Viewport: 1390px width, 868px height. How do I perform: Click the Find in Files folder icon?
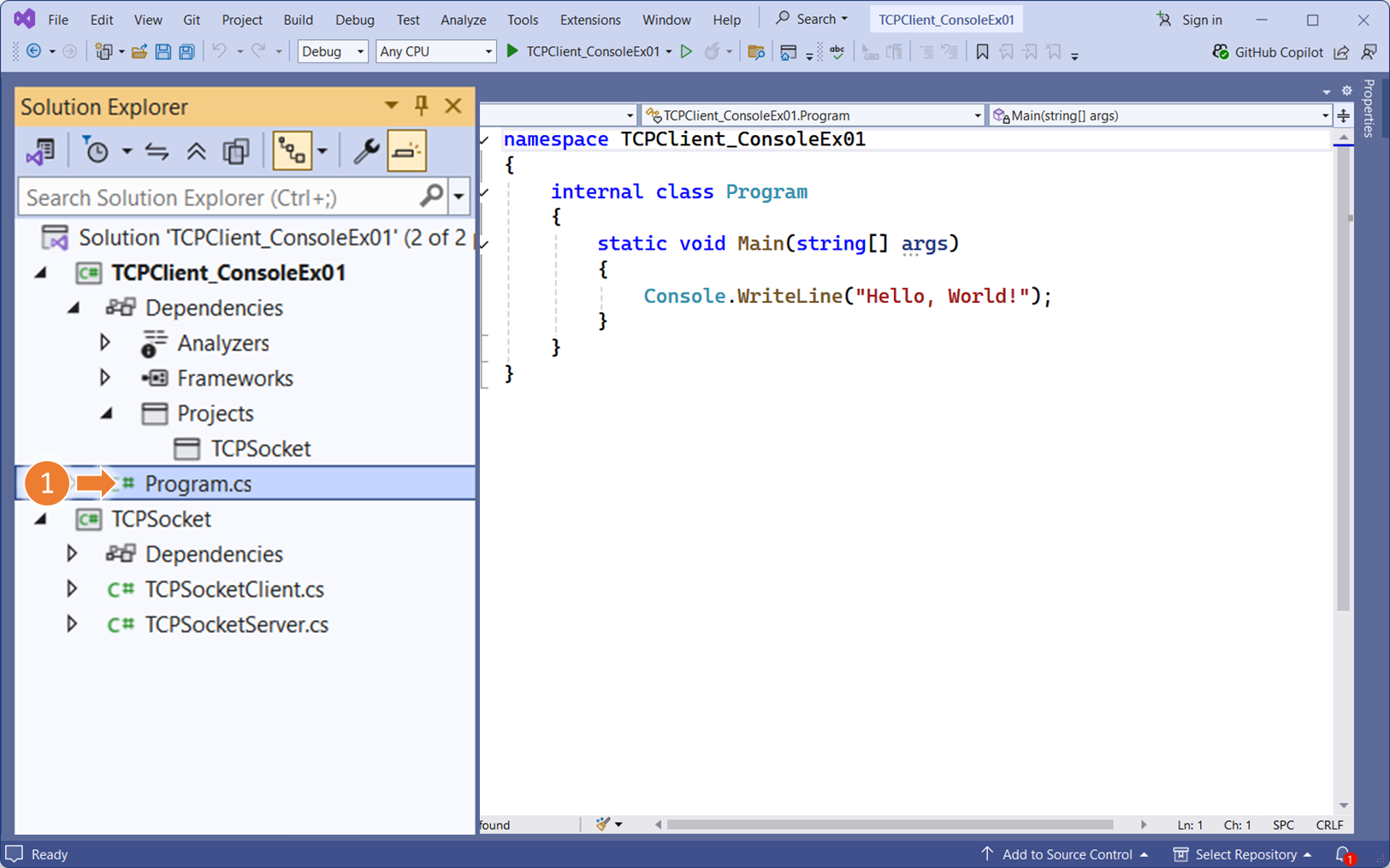coord(756,52)
